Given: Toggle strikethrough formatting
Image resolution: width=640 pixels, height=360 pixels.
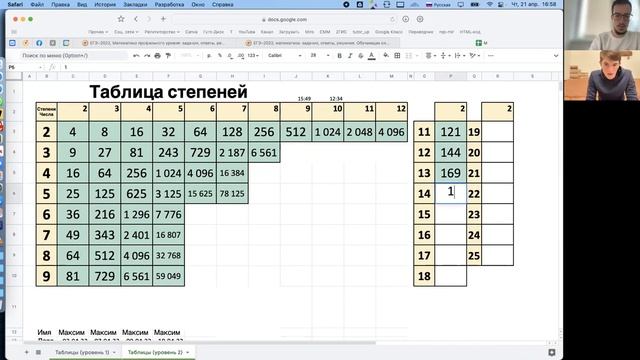Looking at the screenshot, I should pyautogui.click(x=360, y=56).
